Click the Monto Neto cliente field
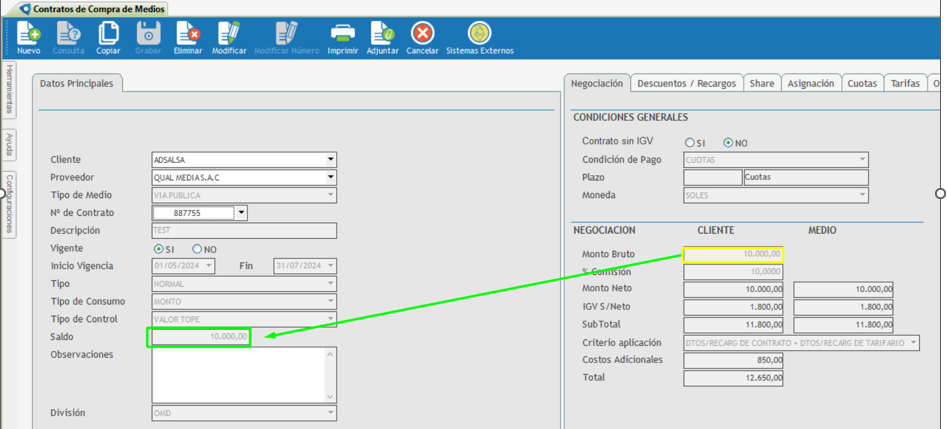Viewport: 947px width, 429px height. pyautogui.click(x=734, y=290)
